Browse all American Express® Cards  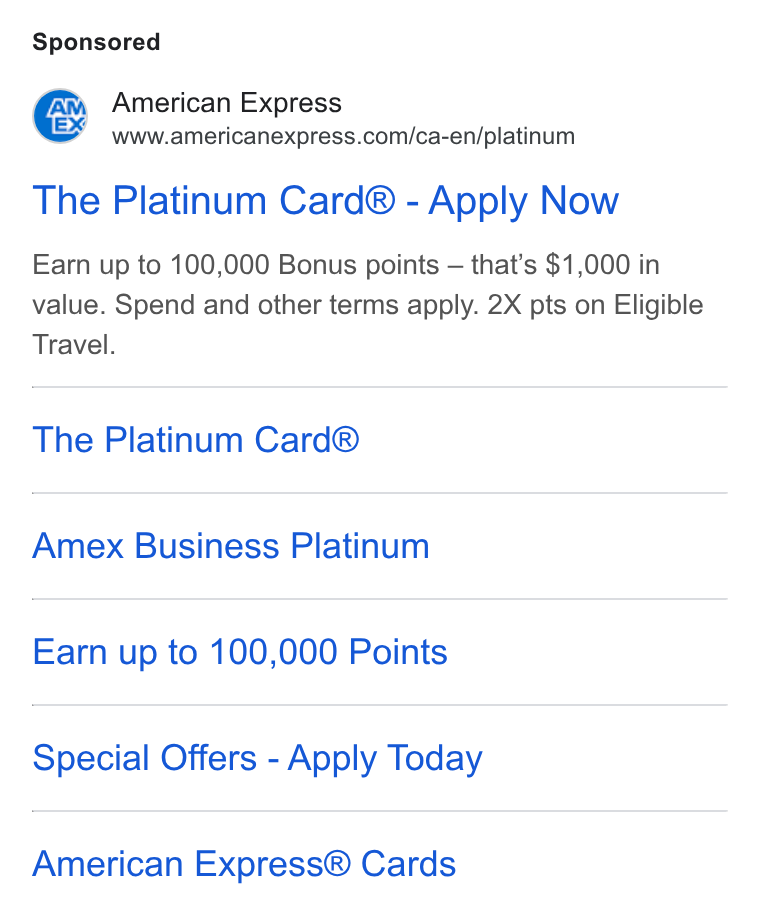244,864
